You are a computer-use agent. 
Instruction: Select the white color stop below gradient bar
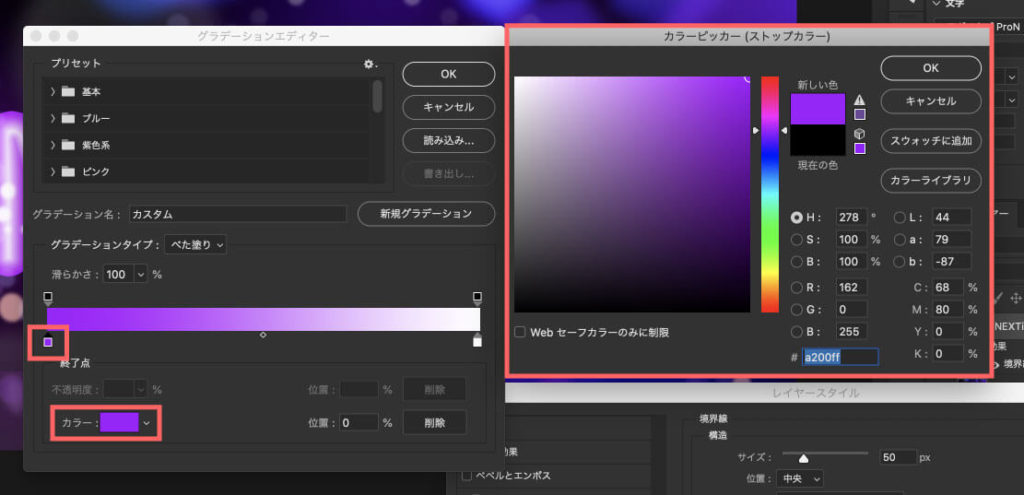tap(477, 340)
